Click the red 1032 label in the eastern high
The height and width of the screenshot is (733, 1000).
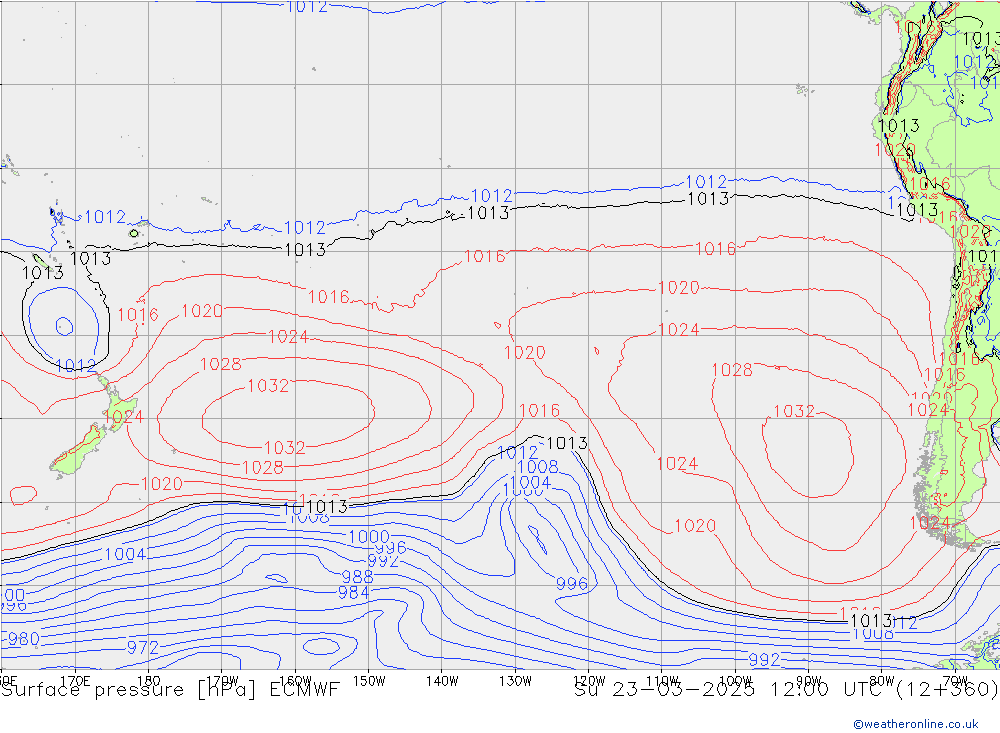pyautogui.click(x=794, y=411)
